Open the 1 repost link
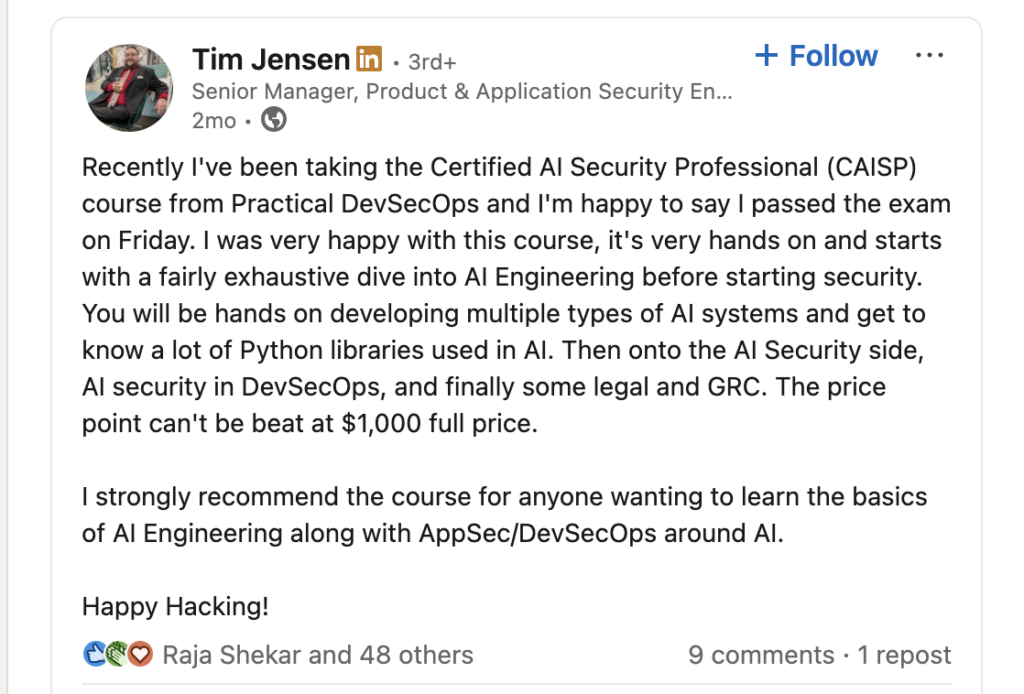The height and width of the screenshot is (694, 1024). (x=904, y=655)
